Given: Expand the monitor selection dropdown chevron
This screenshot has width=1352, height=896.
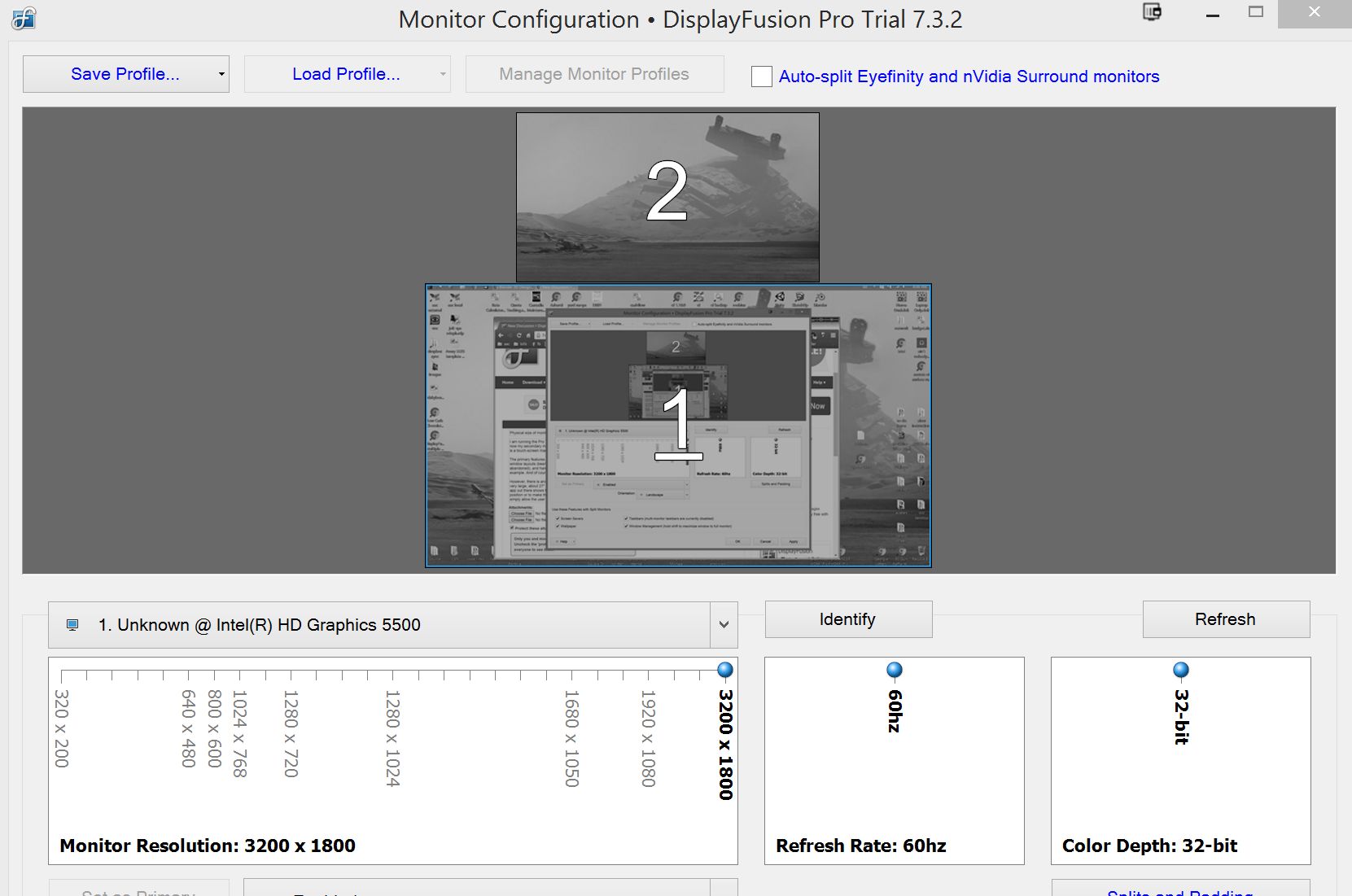Looking at the screenshot, I should coord(724,625).
